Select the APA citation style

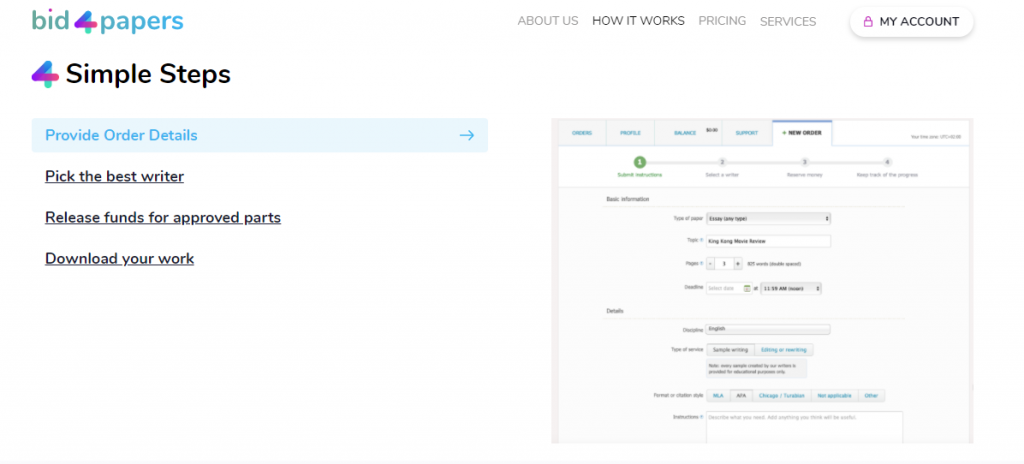pos(741,396)
